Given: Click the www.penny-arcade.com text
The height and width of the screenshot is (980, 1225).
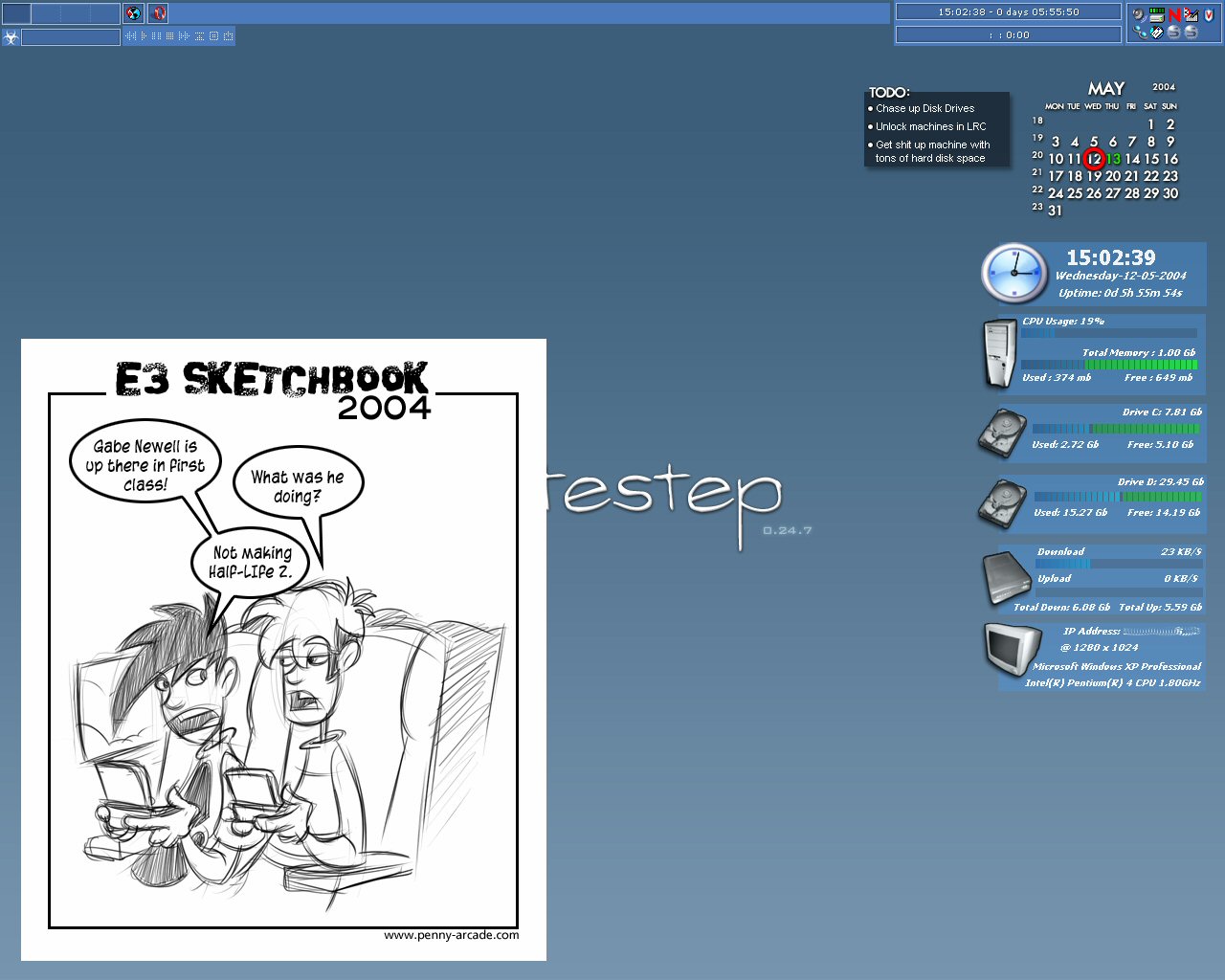Looking at the screenshot, I should click(452, 935).
